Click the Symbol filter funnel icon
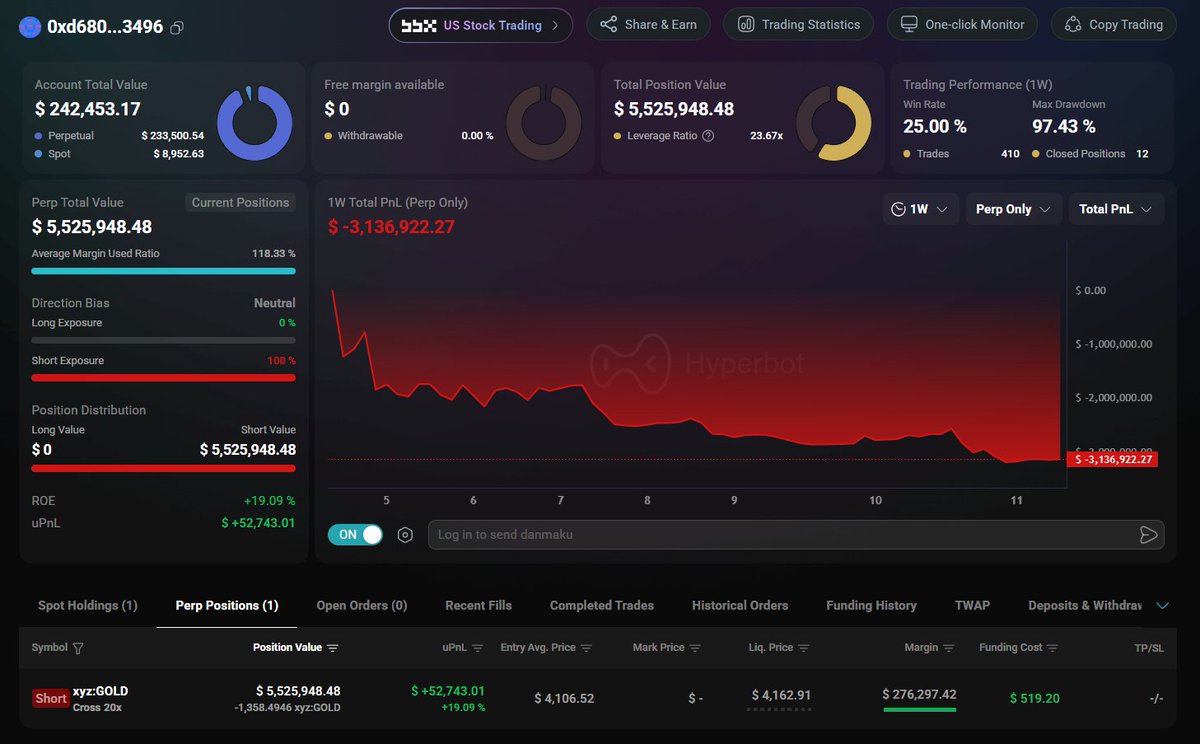 coord(78,648)
